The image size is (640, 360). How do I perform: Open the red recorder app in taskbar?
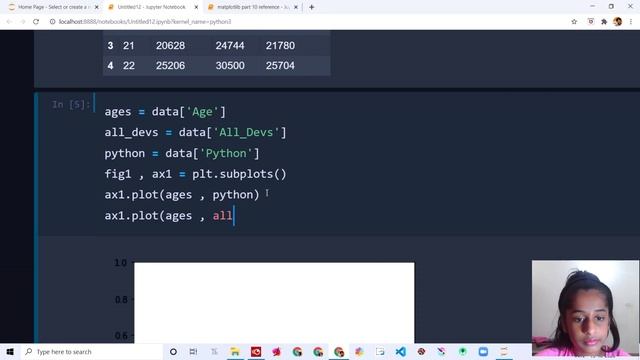coord(256,351)
